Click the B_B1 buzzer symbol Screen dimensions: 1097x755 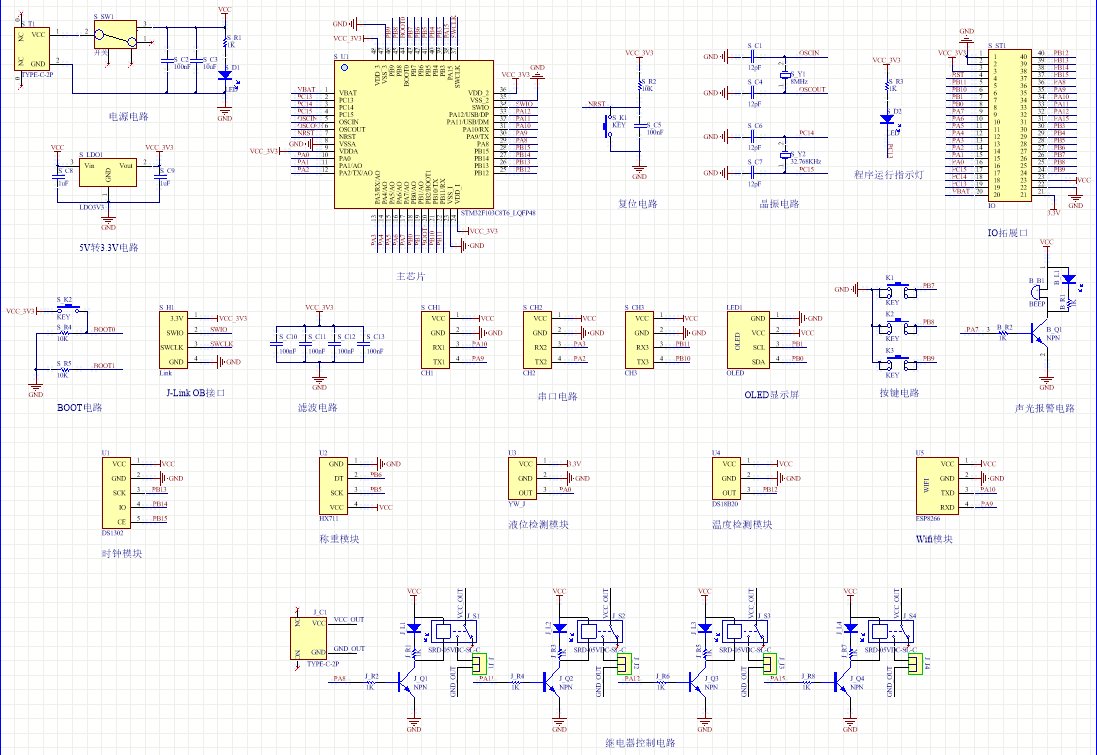point(1037,292)
